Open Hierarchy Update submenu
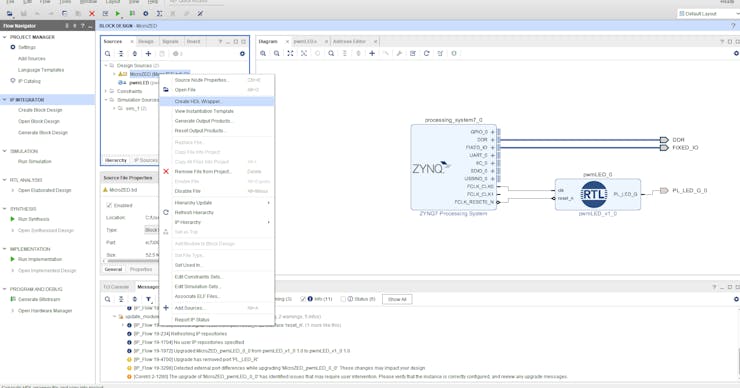Viewport: 740px width, 388px height. 217,202
